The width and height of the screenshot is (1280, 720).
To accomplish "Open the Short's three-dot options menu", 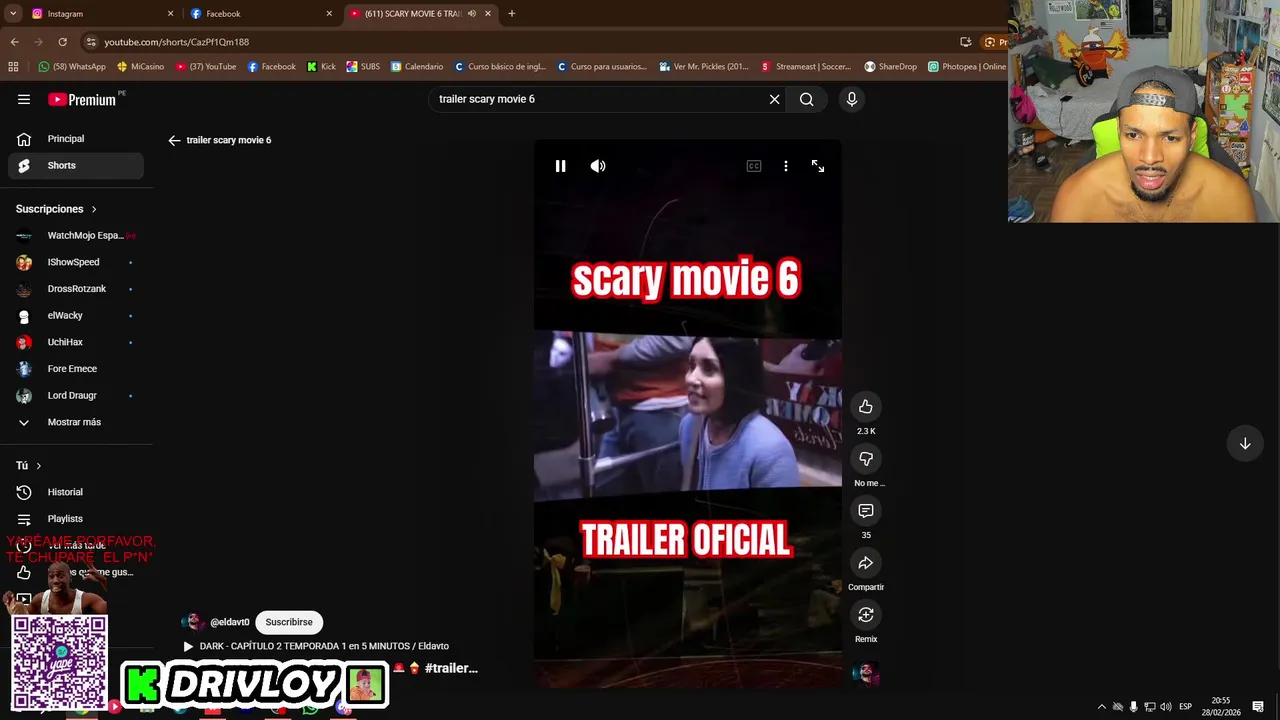I will tap(786, 166).
